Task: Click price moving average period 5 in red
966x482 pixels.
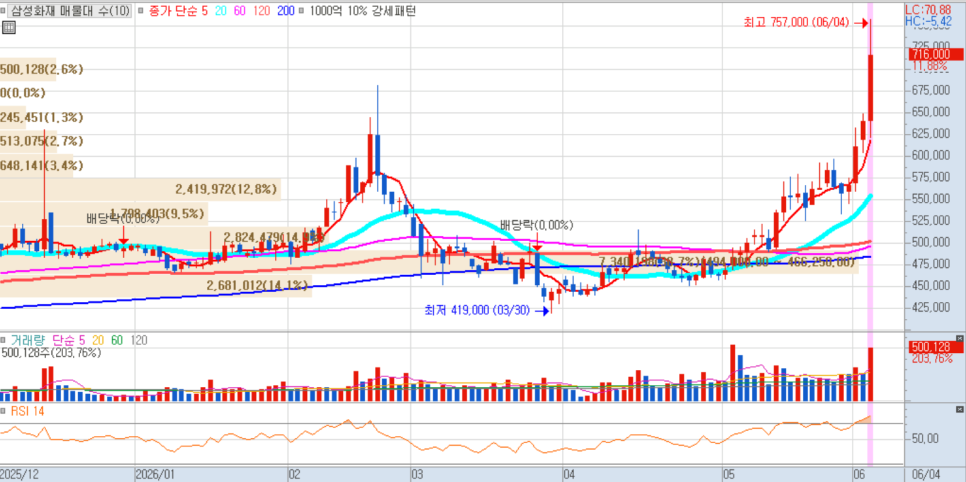Action: point(203,10)
